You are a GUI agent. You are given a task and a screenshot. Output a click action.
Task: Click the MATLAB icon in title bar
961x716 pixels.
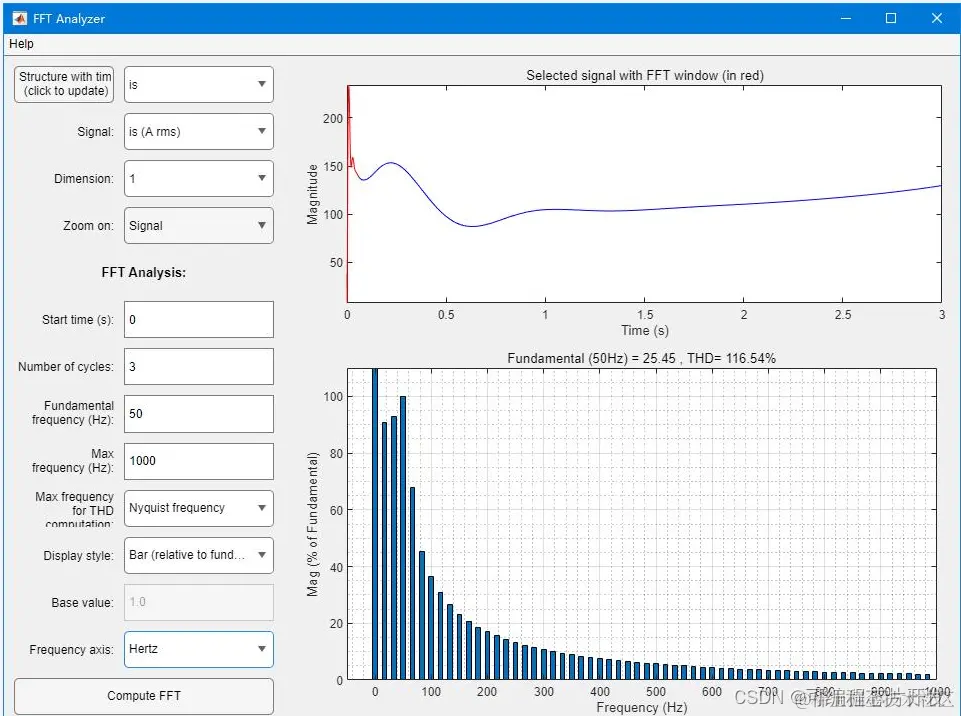20,18
